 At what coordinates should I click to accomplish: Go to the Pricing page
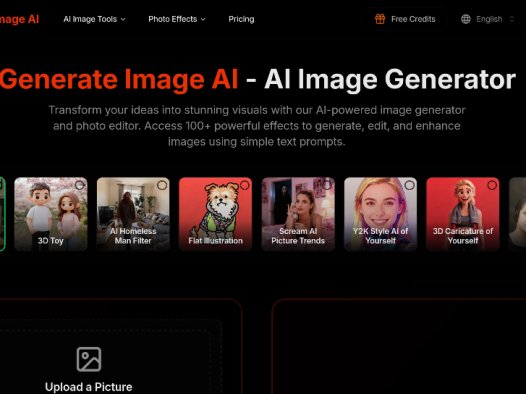pyautogui.click(x=241, y=19)
